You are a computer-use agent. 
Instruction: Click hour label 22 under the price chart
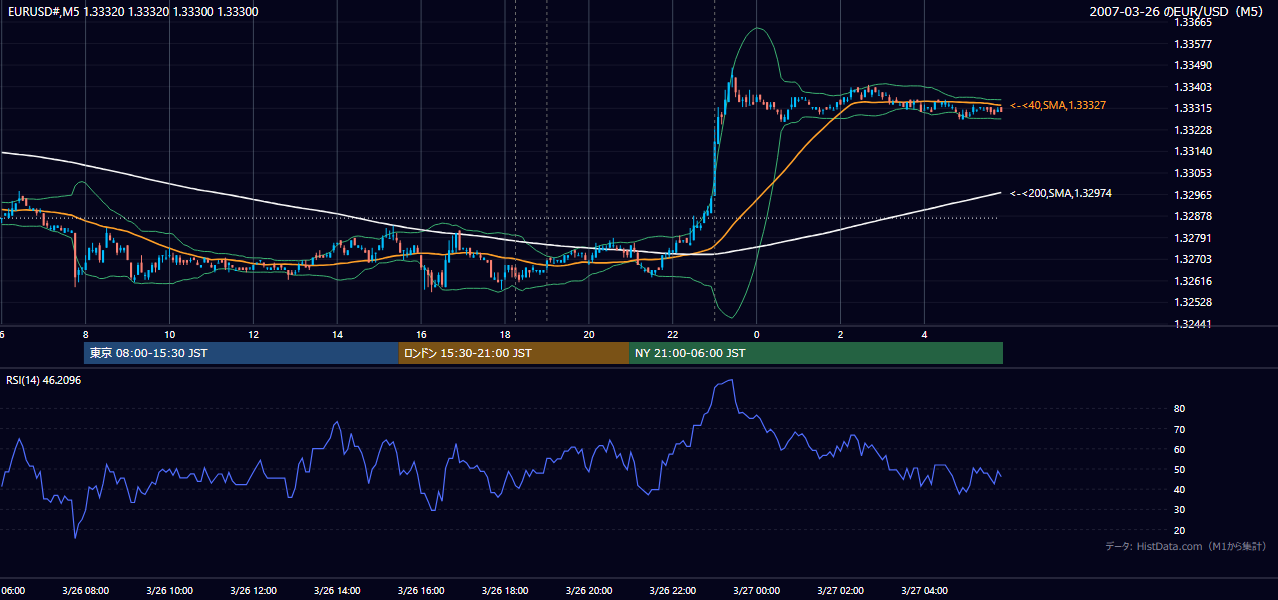point(673,334)
